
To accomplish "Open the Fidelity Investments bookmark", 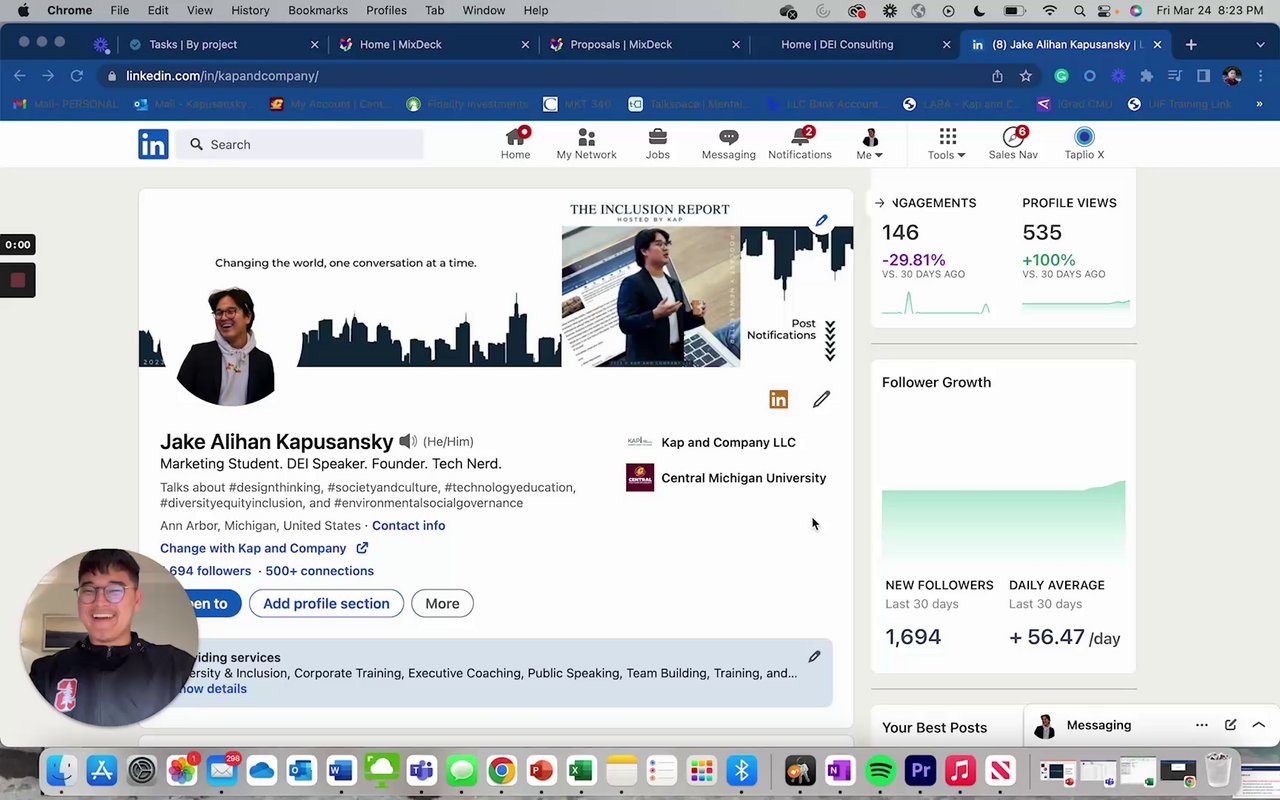I will click(x=467, y=104).
